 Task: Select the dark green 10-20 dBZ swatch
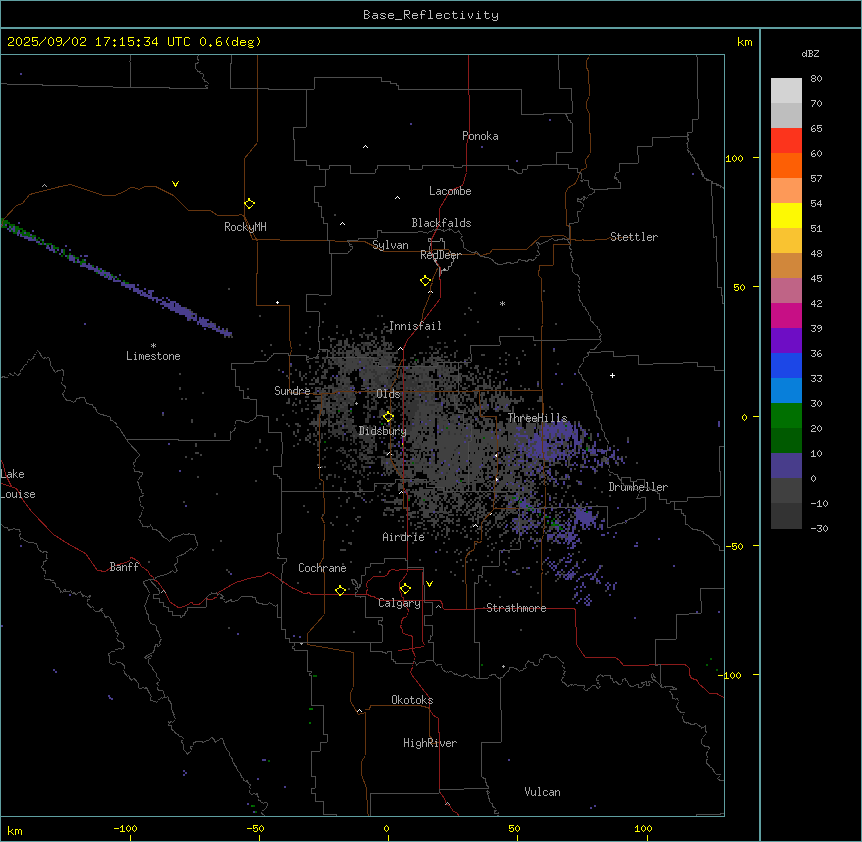(x=786, y=441)
